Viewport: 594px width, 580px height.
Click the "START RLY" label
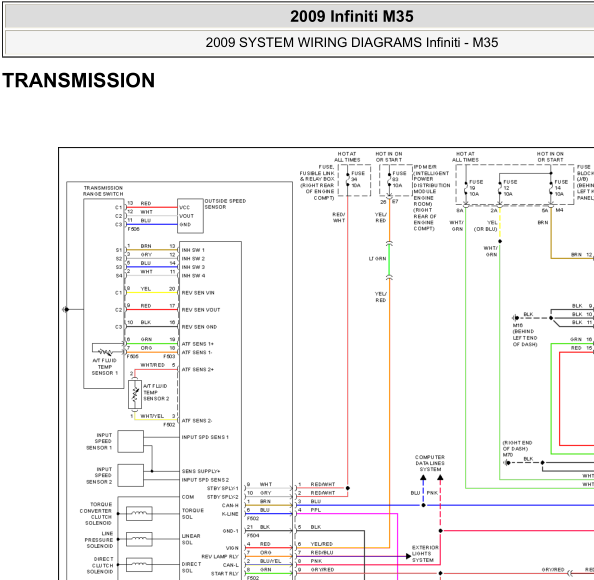coord(225,574)
